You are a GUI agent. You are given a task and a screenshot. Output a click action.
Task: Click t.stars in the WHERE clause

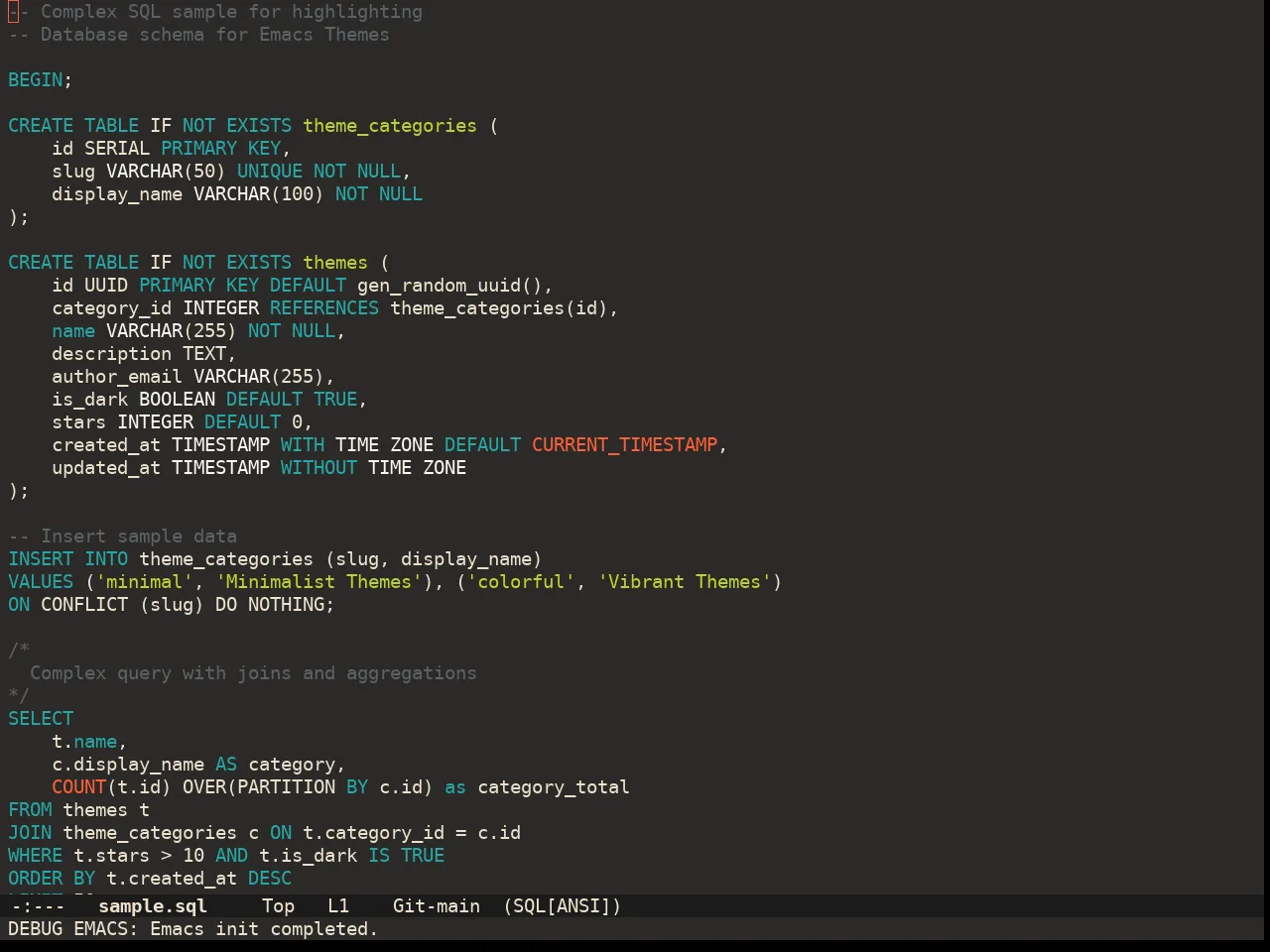(x=112, y=856)
